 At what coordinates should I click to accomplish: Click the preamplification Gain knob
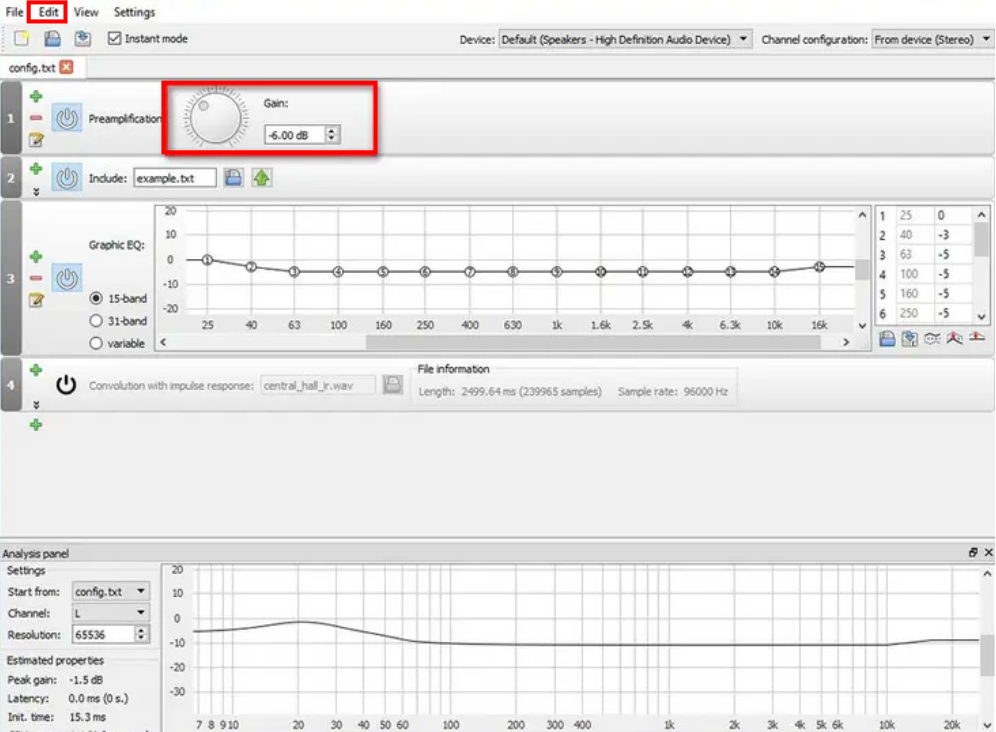(215, 118)
